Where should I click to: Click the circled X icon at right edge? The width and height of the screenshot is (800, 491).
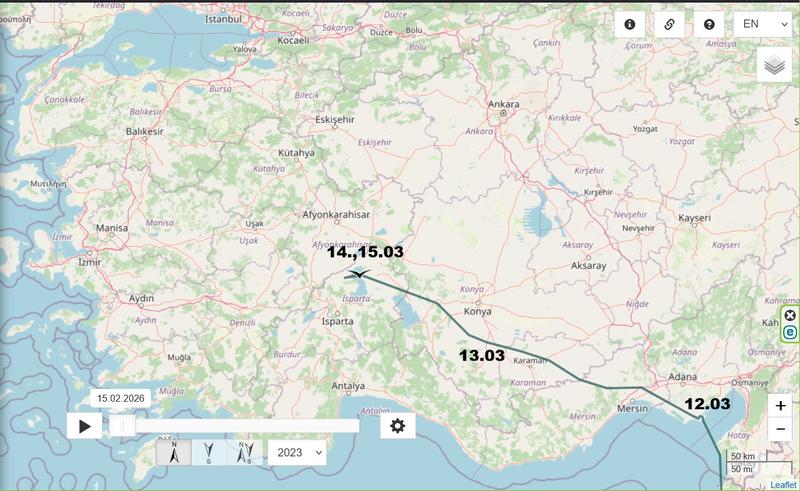click(x=790, y=315)
